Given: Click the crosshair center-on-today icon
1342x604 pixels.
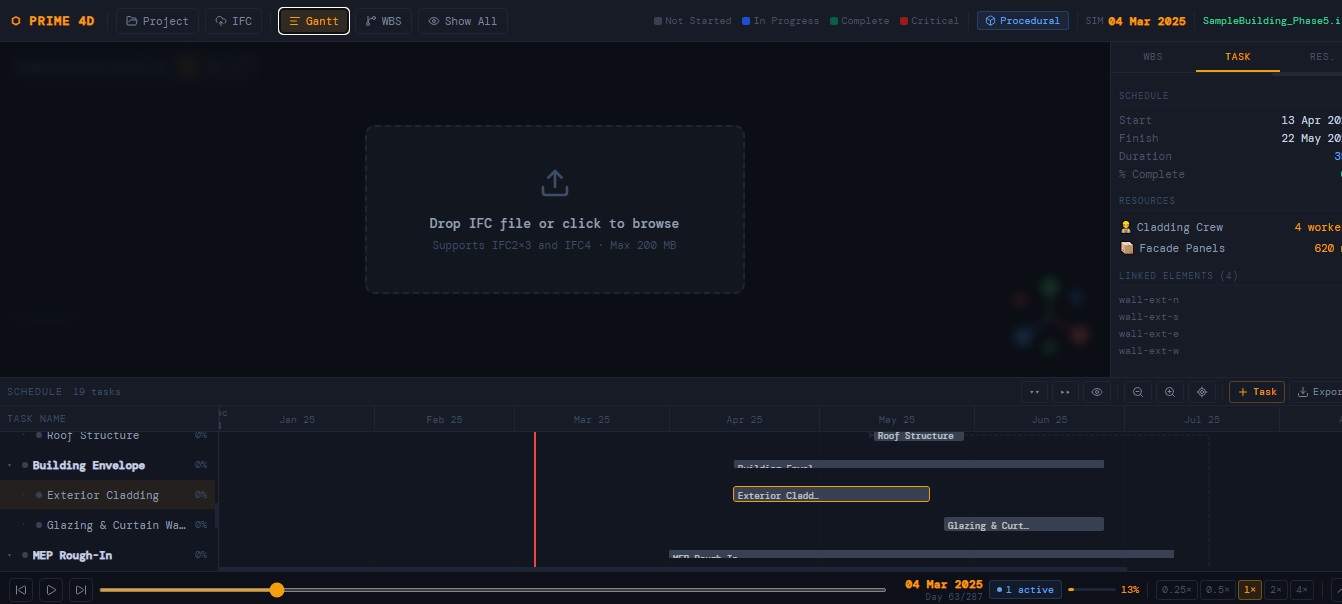Looking at the screenshot, I should [1202, 392].
